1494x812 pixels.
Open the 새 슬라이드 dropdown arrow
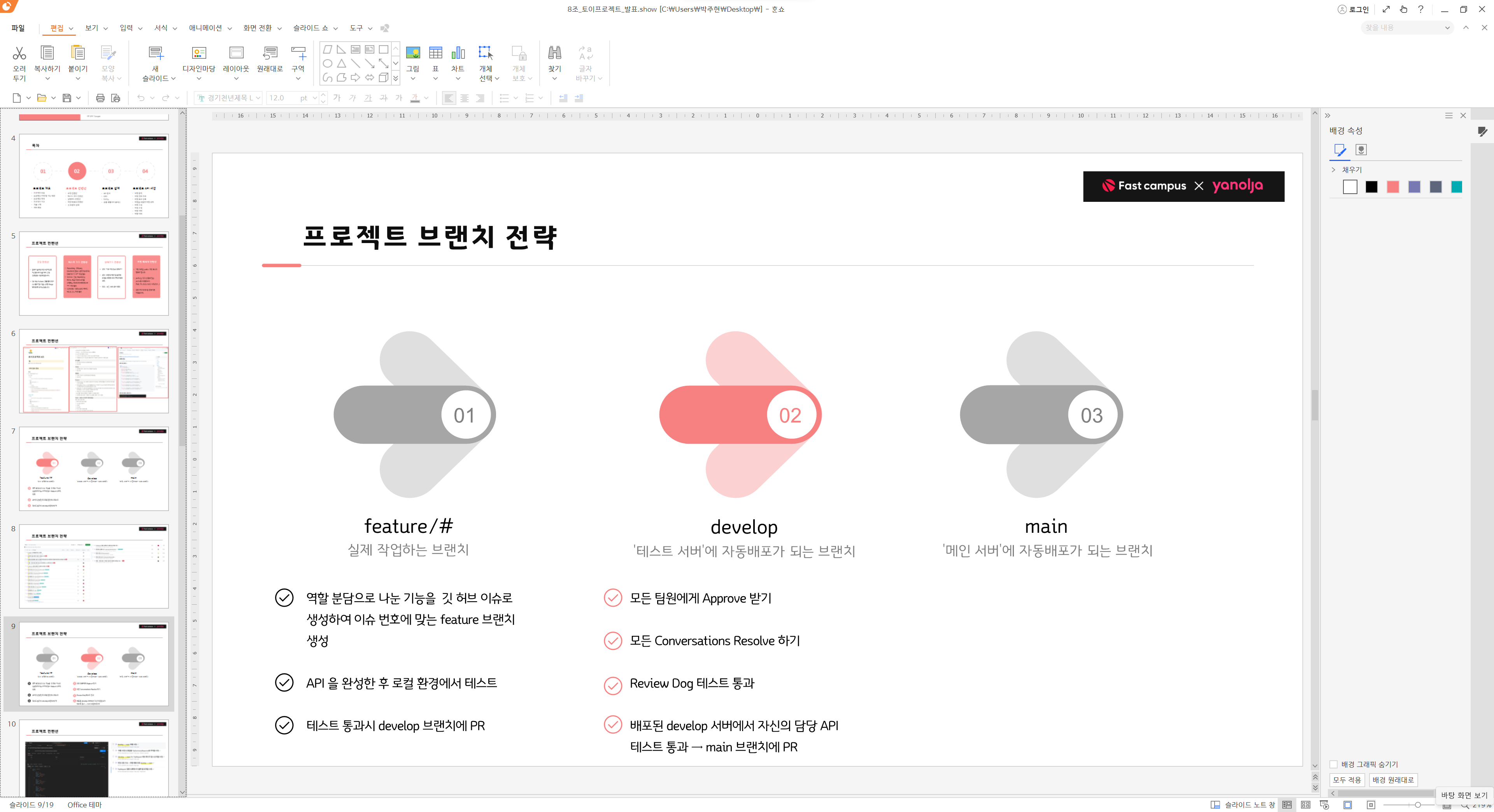(174, 78)
